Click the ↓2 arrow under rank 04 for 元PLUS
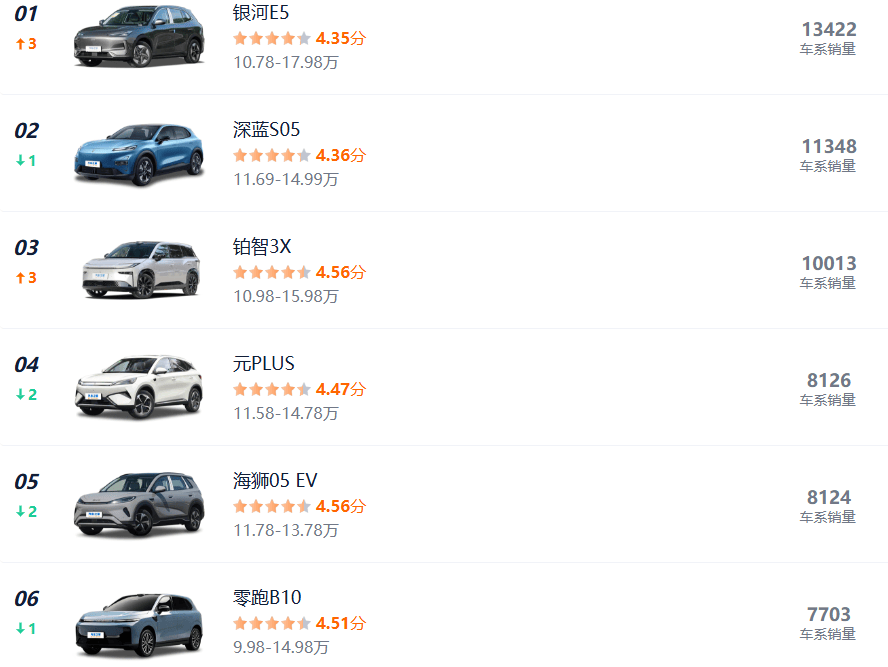This screenshot has width=888, height=667. [x=25, y=394]
